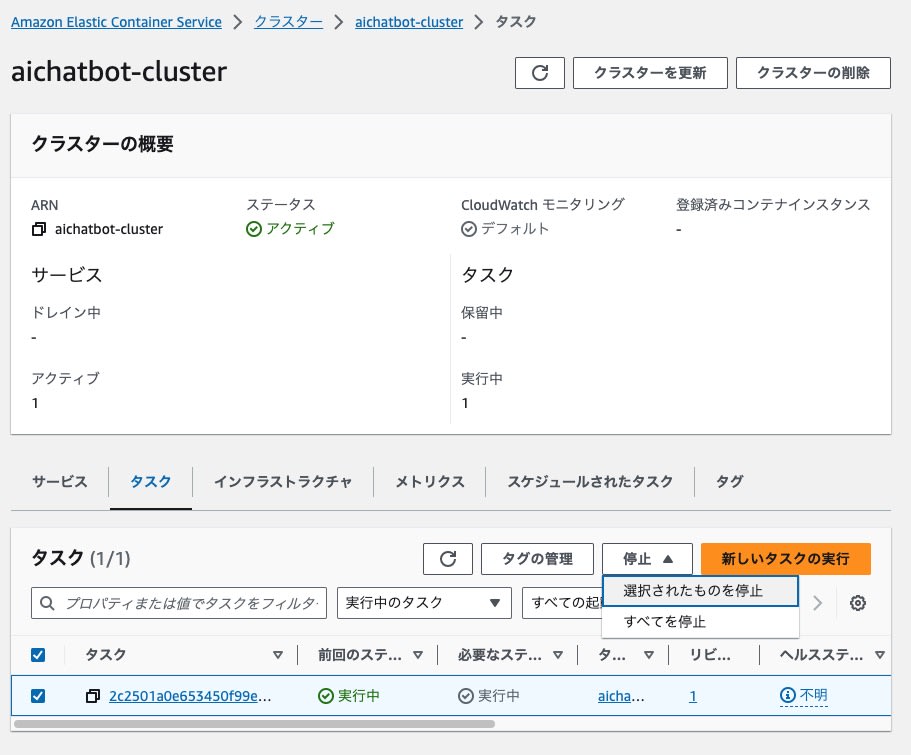Viewport: 911px width, 755px height.
Task: Click the info icon next to 不明
Action: pos(787,695)
